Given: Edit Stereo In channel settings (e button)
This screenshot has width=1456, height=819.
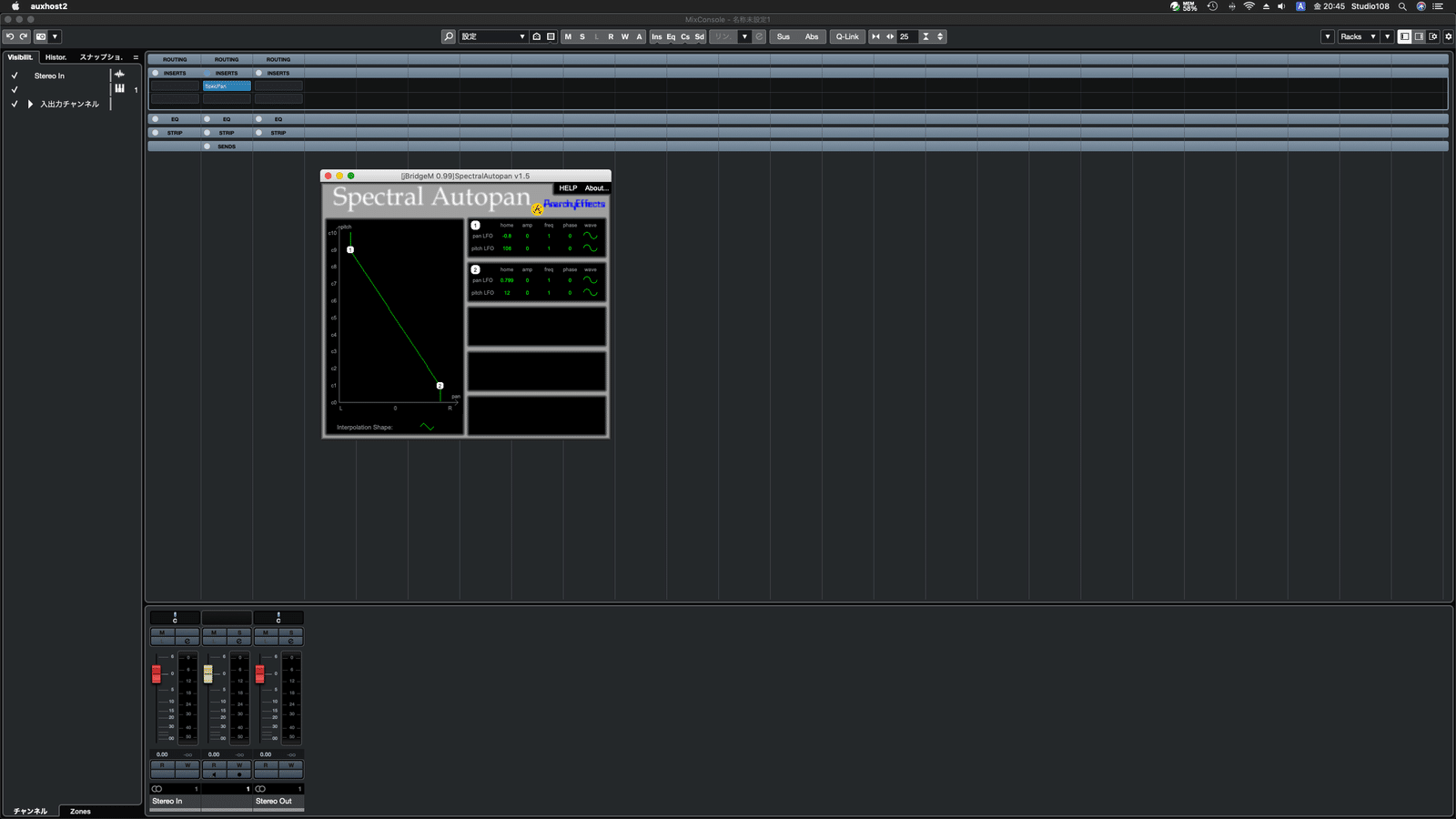Looking at the screenshot, I should 187,642.
